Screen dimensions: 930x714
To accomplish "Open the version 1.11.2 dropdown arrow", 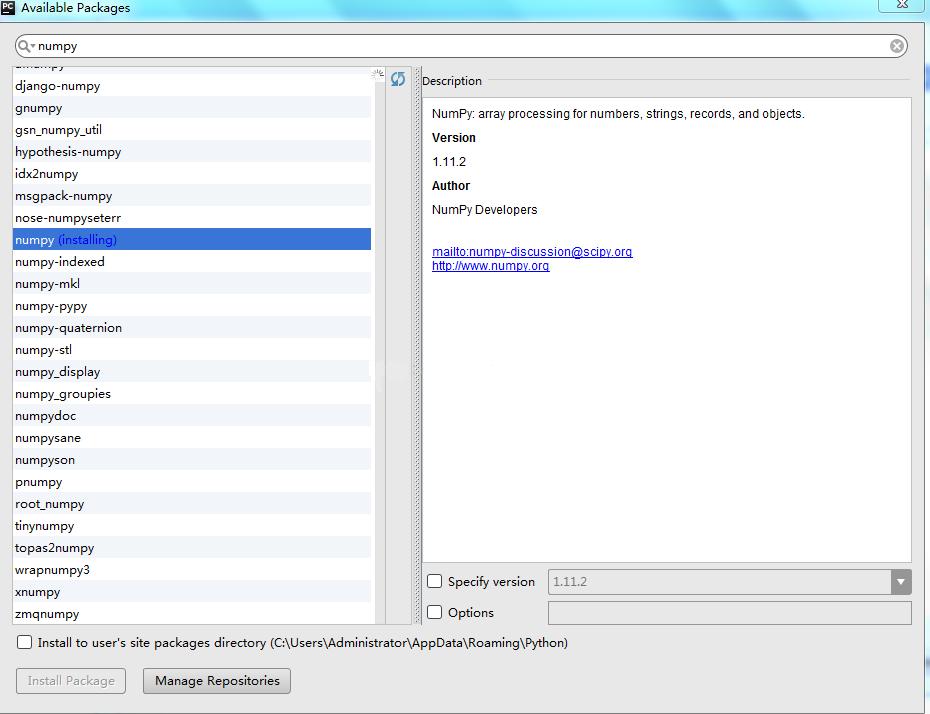I will [x=901, y=581].
